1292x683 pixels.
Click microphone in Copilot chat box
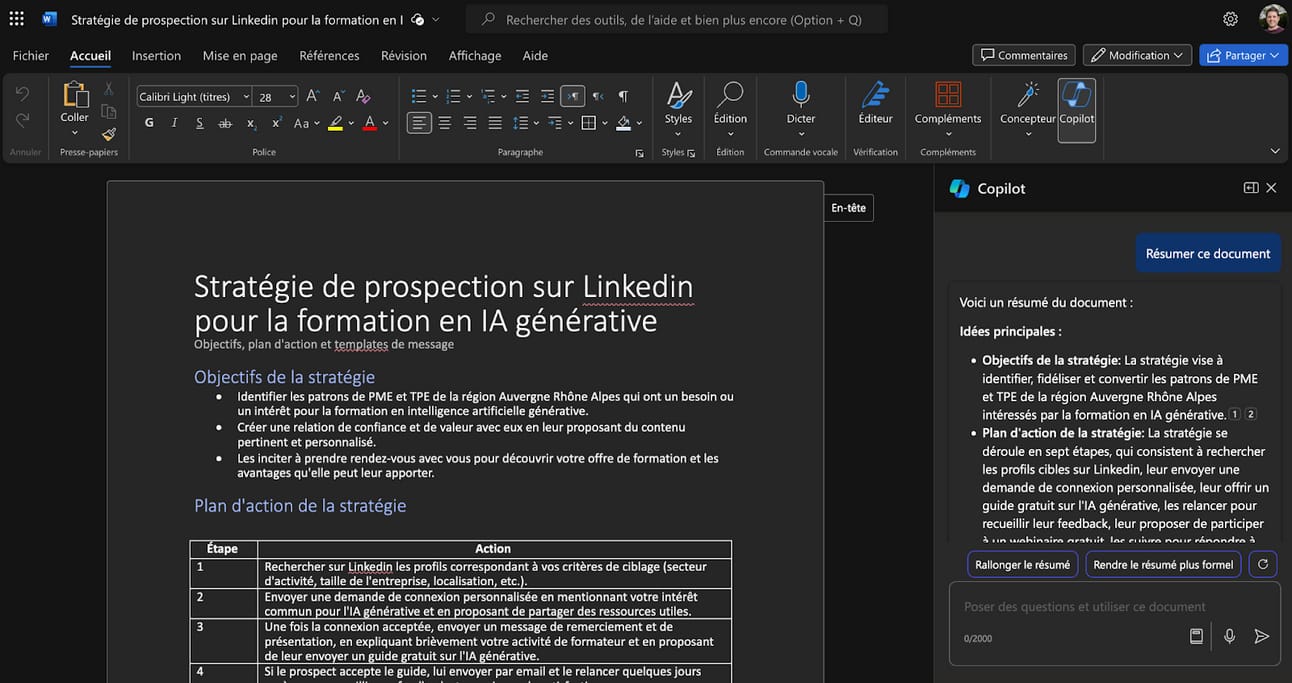[x=1229, y=636]
